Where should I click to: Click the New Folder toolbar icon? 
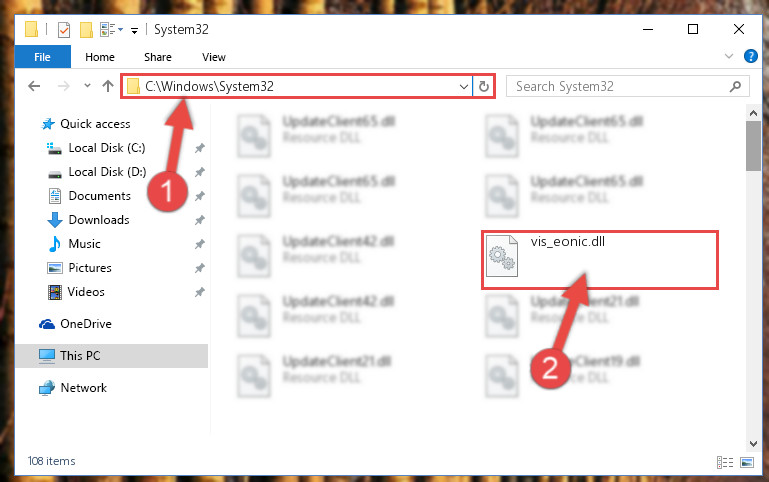point(86,30)
